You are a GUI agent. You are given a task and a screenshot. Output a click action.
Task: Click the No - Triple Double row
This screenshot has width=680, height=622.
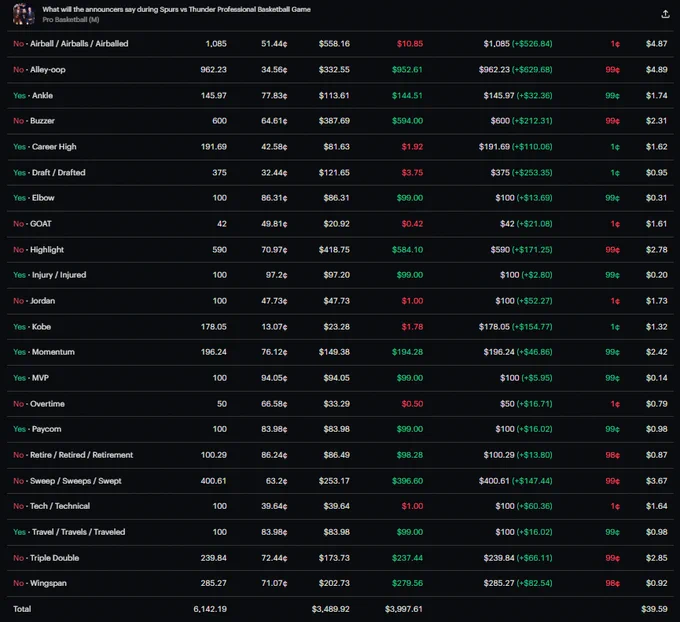[340, 558]
